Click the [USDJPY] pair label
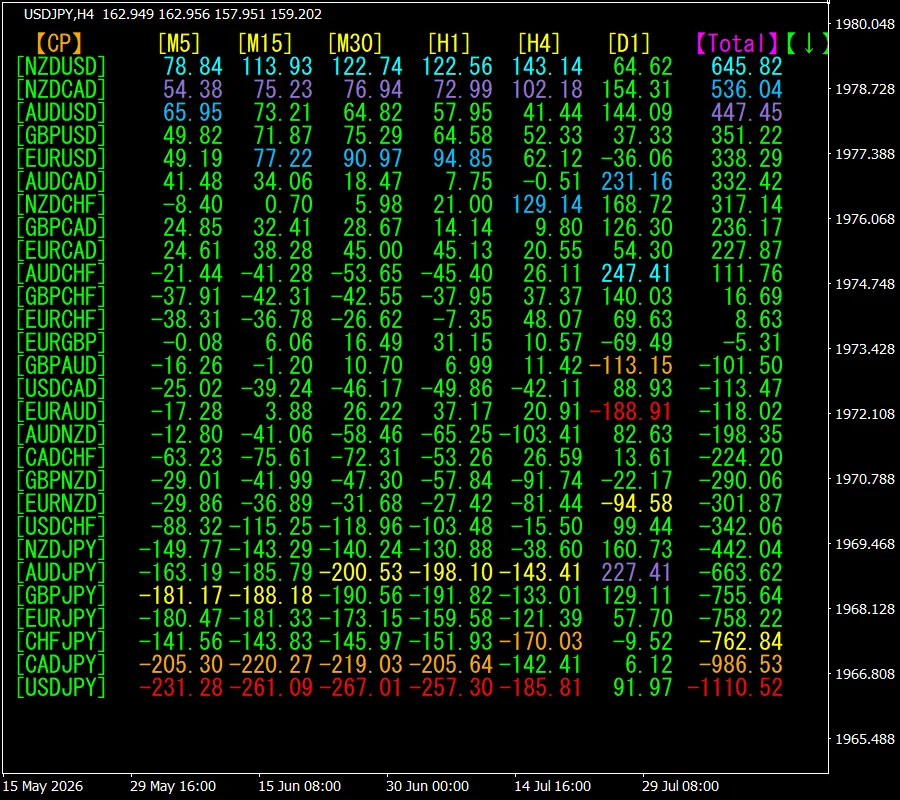 [x=61, y=687]
